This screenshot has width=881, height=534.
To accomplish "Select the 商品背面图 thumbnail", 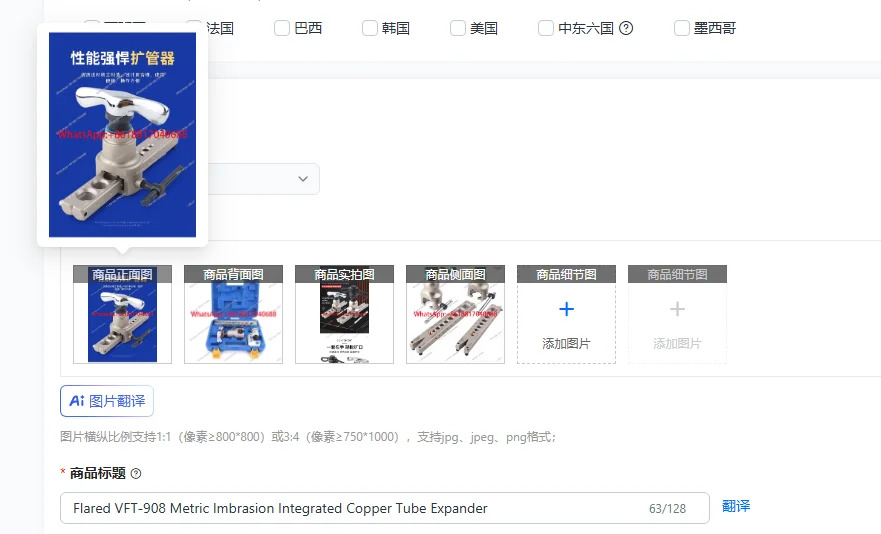I will pyautogui.click(x=233, y=314).
